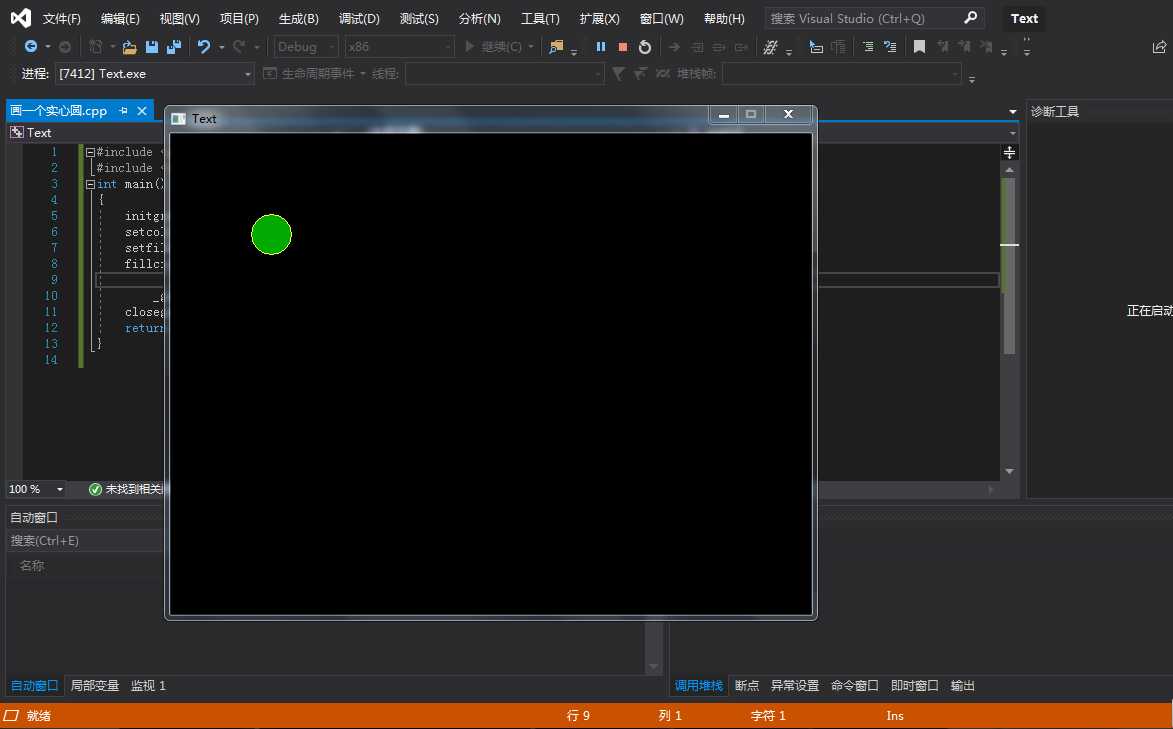
Task: Open the back navigation history dropdown
Action: [x=48, y=47]
